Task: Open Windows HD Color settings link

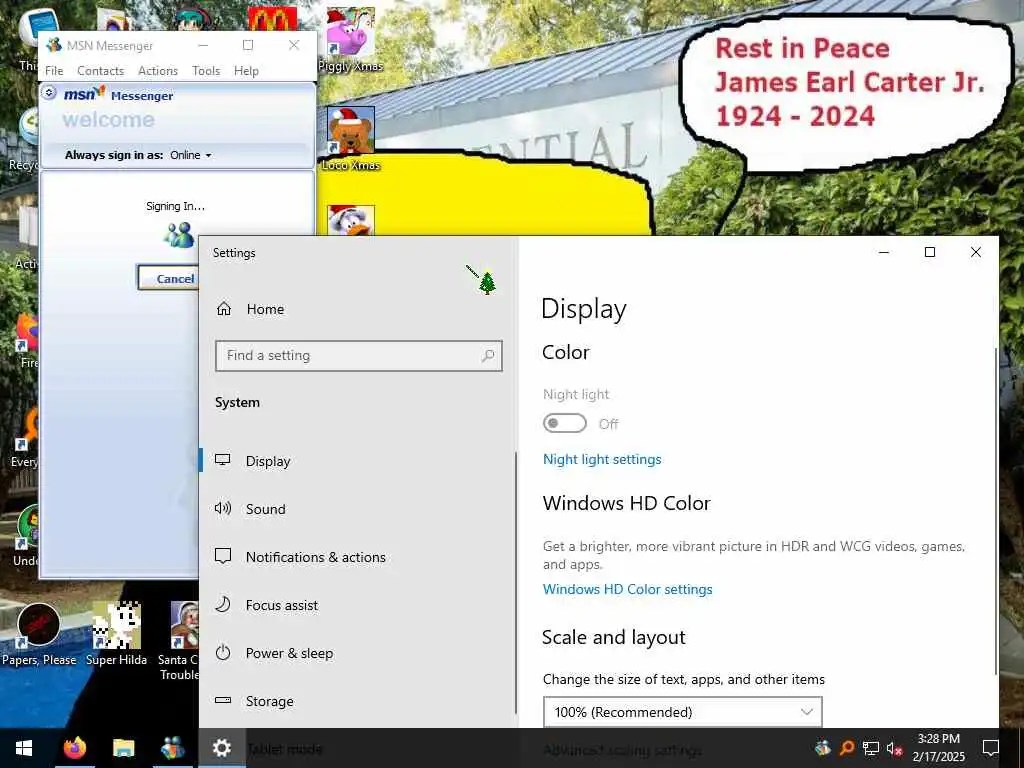Action: (628, 589)
